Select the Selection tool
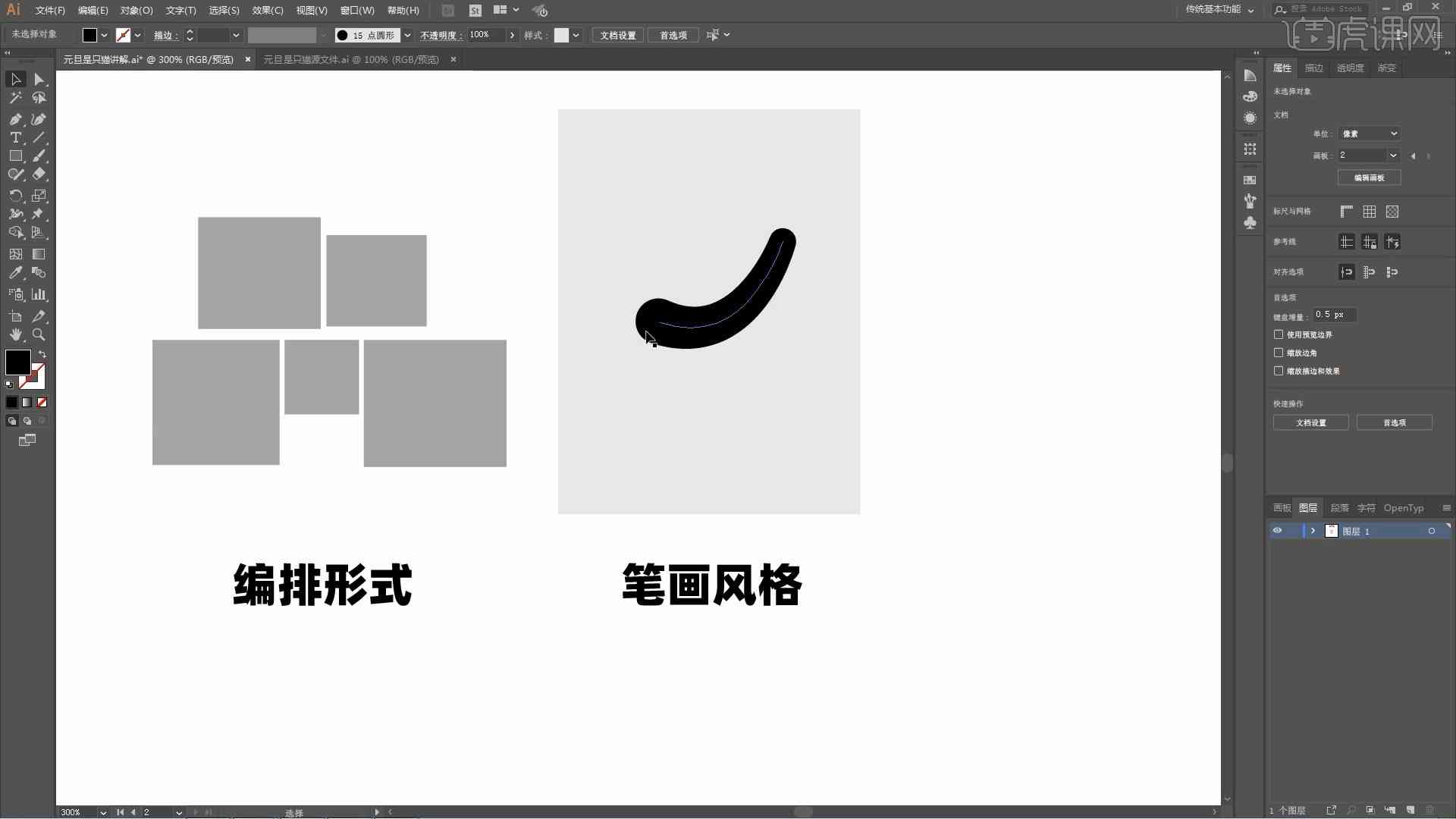Viewport: 1456px width, 819px height. [x=15, y=79]
